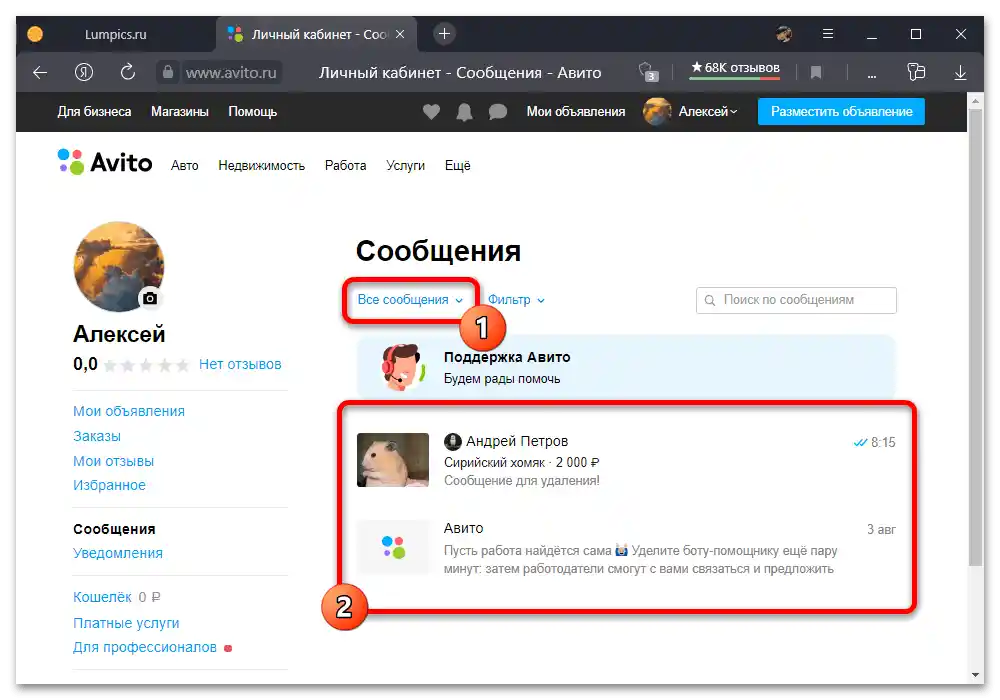The height and width of the screenshot is (700, 1000).
Task: Click the scrollbar down arrow
Action: [x=975, y=675]
